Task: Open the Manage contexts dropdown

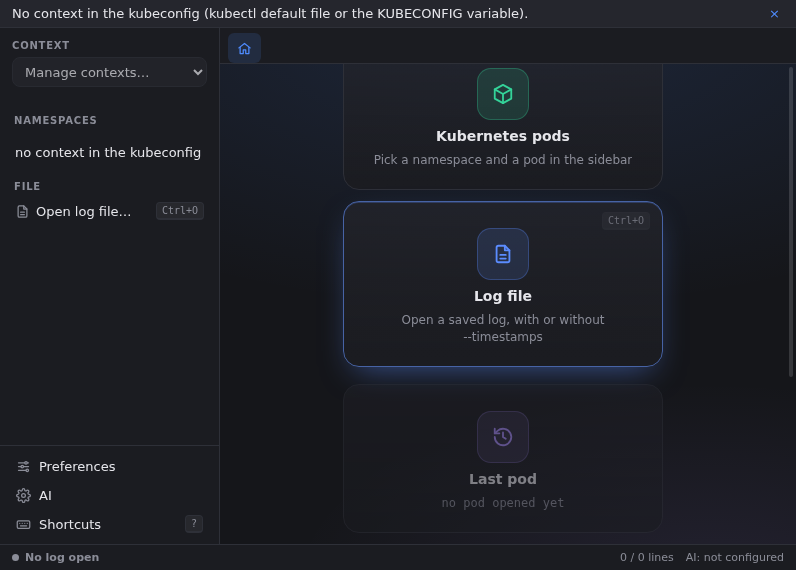Action: pos(109,73)
